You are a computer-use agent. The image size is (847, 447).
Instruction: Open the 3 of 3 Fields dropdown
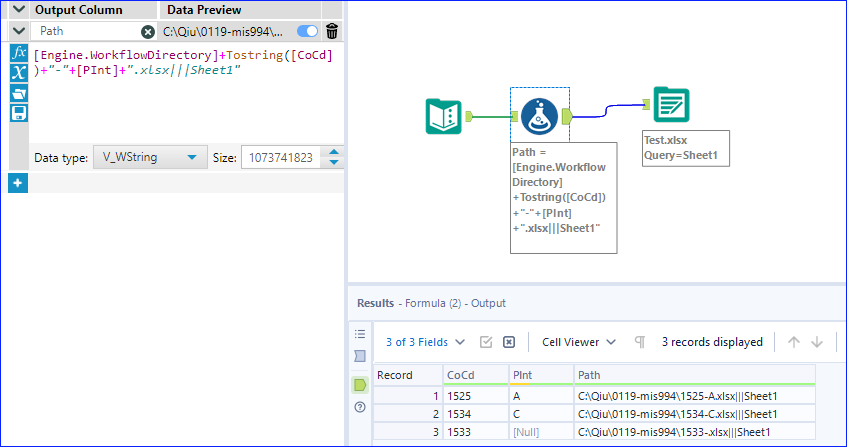click(x=425, y=342)
